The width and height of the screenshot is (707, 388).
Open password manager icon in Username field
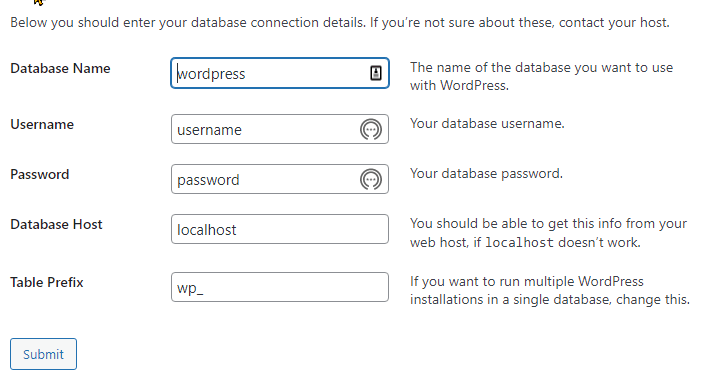click(371, 129)
